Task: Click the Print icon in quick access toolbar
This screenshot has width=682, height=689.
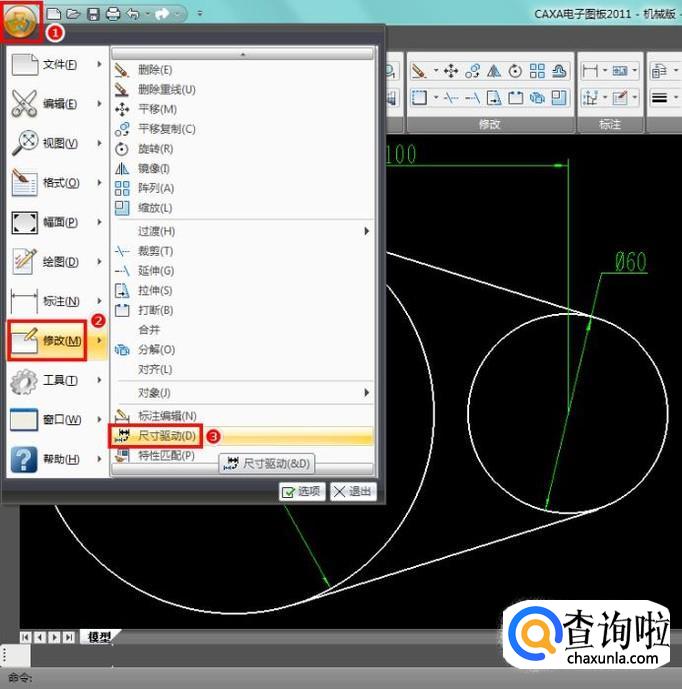Action: pos(112,14)
